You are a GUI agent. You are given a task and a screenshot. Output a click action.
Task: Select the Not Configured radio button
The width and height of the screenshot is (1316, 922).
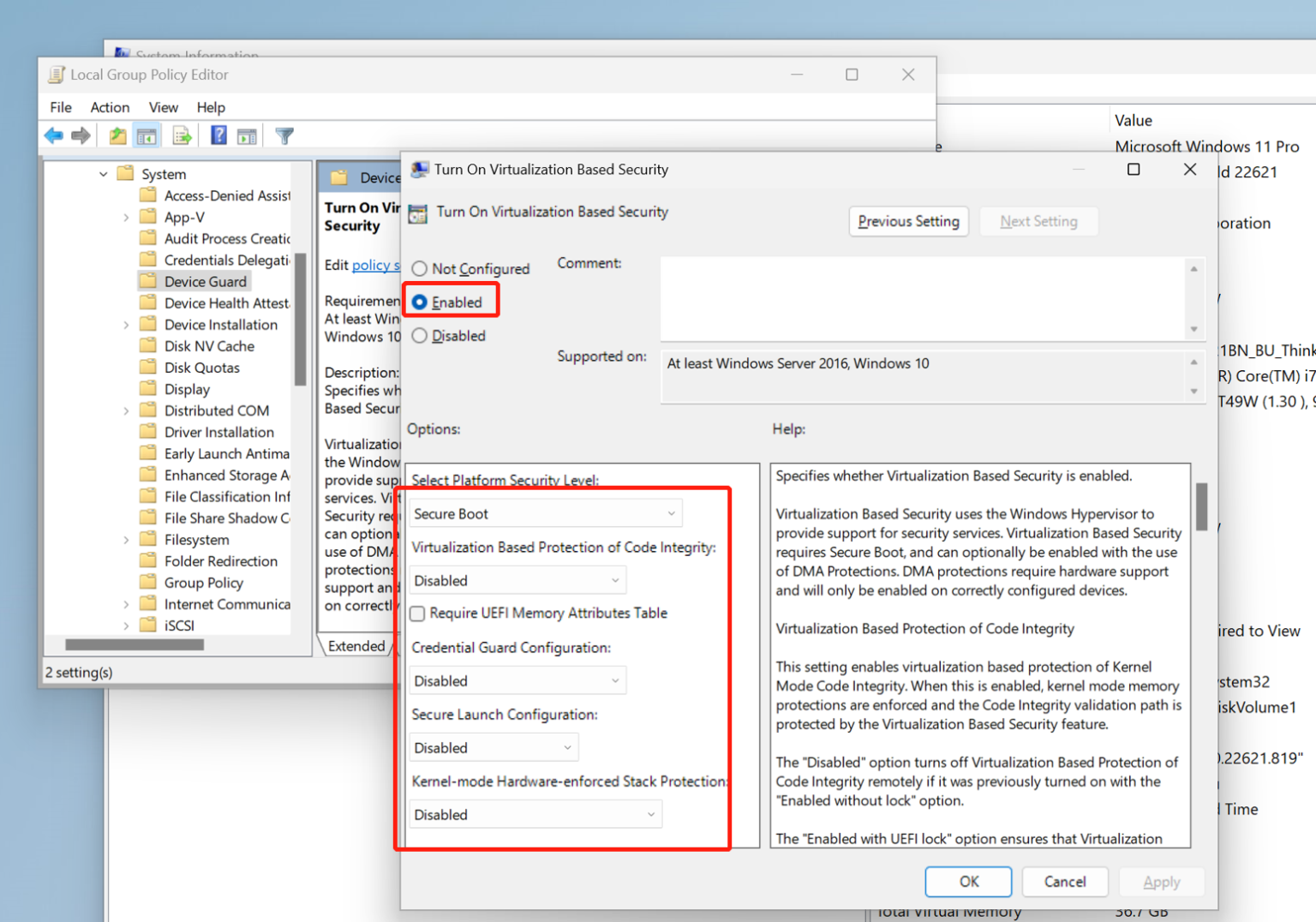click(x=420, y=269)
